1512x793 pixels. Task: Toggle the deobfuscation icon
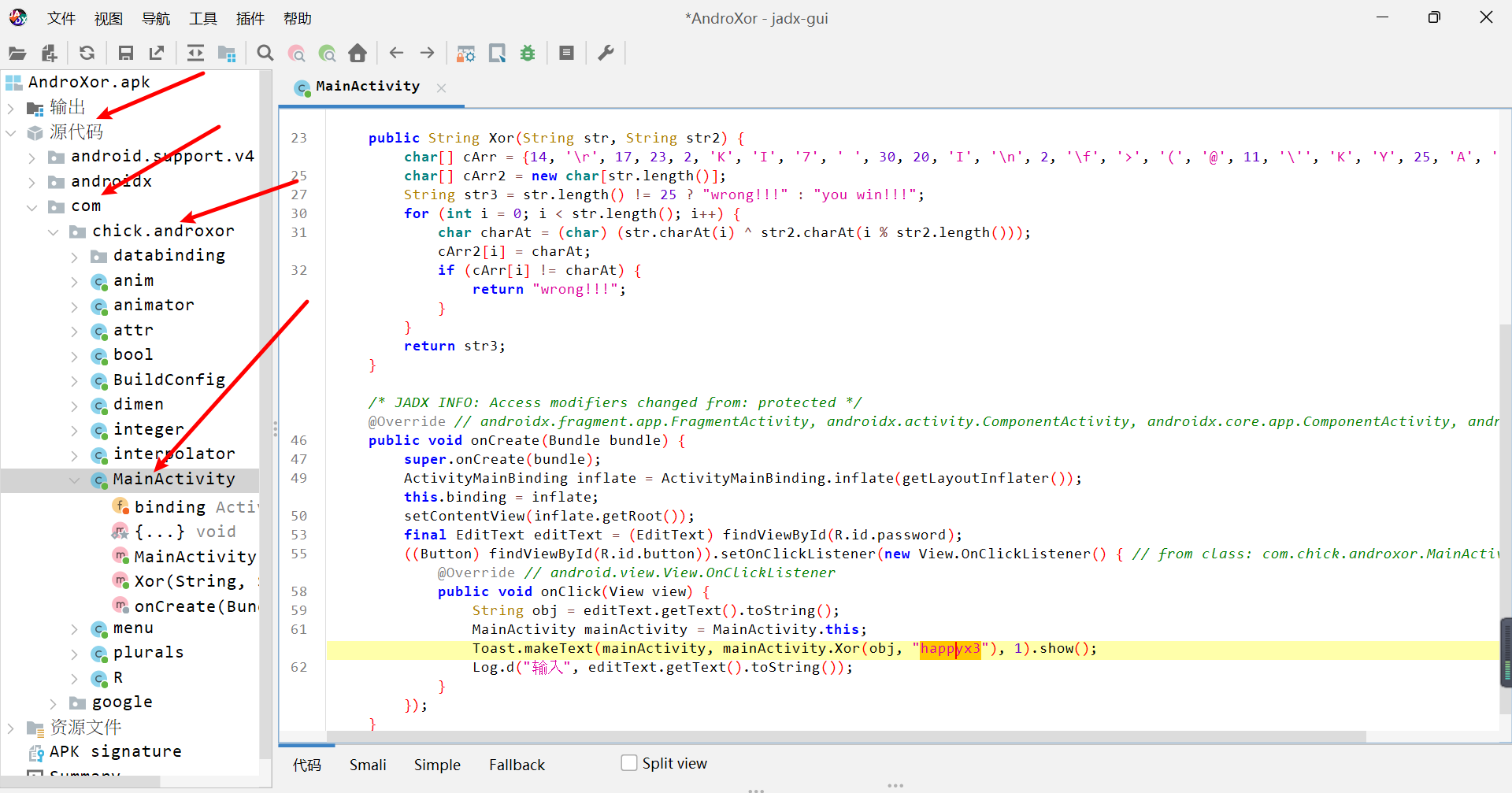coord(466,54)
